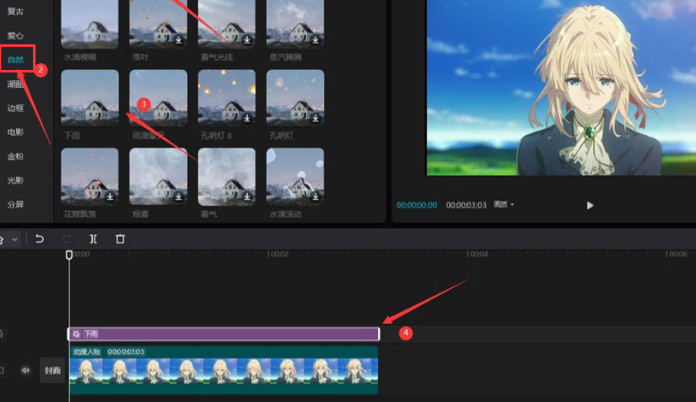The height and width of the screenshot is (402, 696).
Task: Open the 金粉 effects category
Action: [16, 156]
